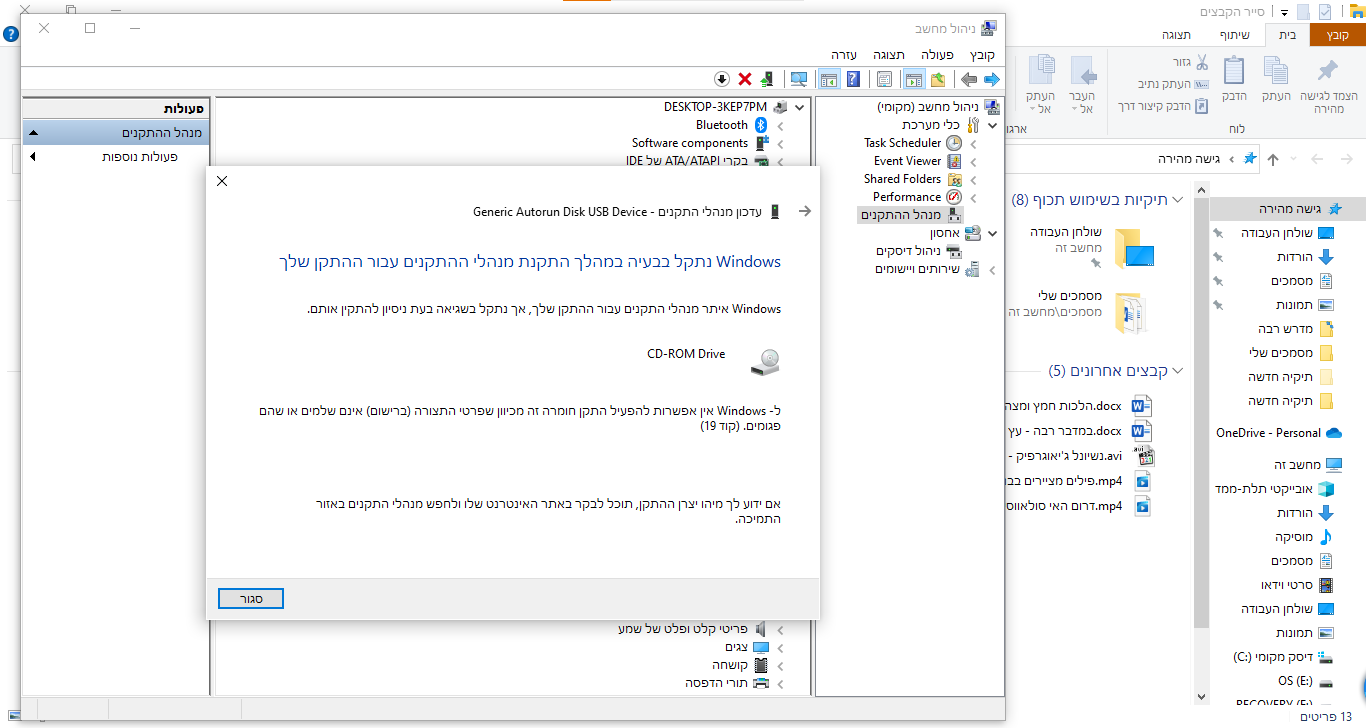1366x728 pixels.
Task: Click the red X uninstall device icon
Action: (745, 79)
